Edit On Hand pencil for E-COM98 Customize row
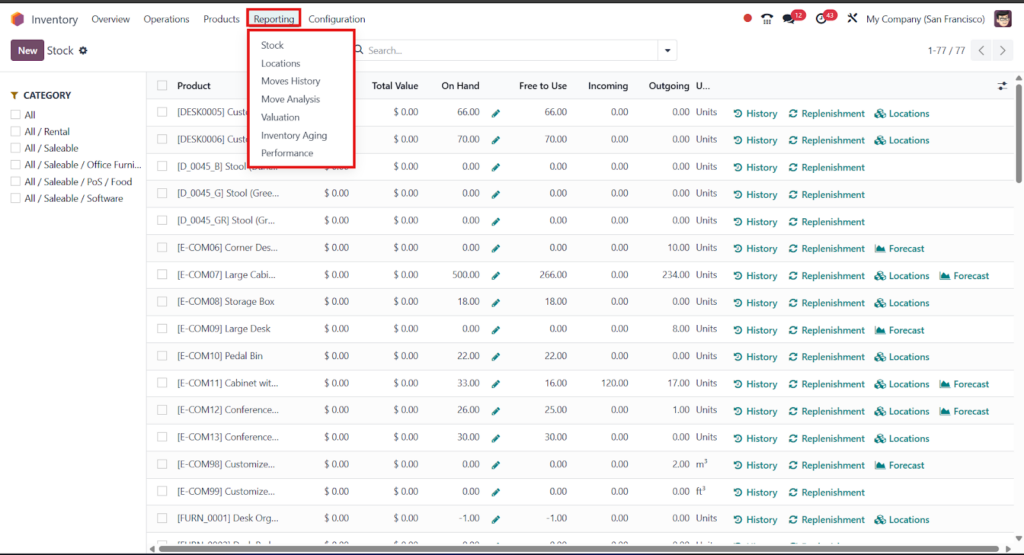 (496, 465)
